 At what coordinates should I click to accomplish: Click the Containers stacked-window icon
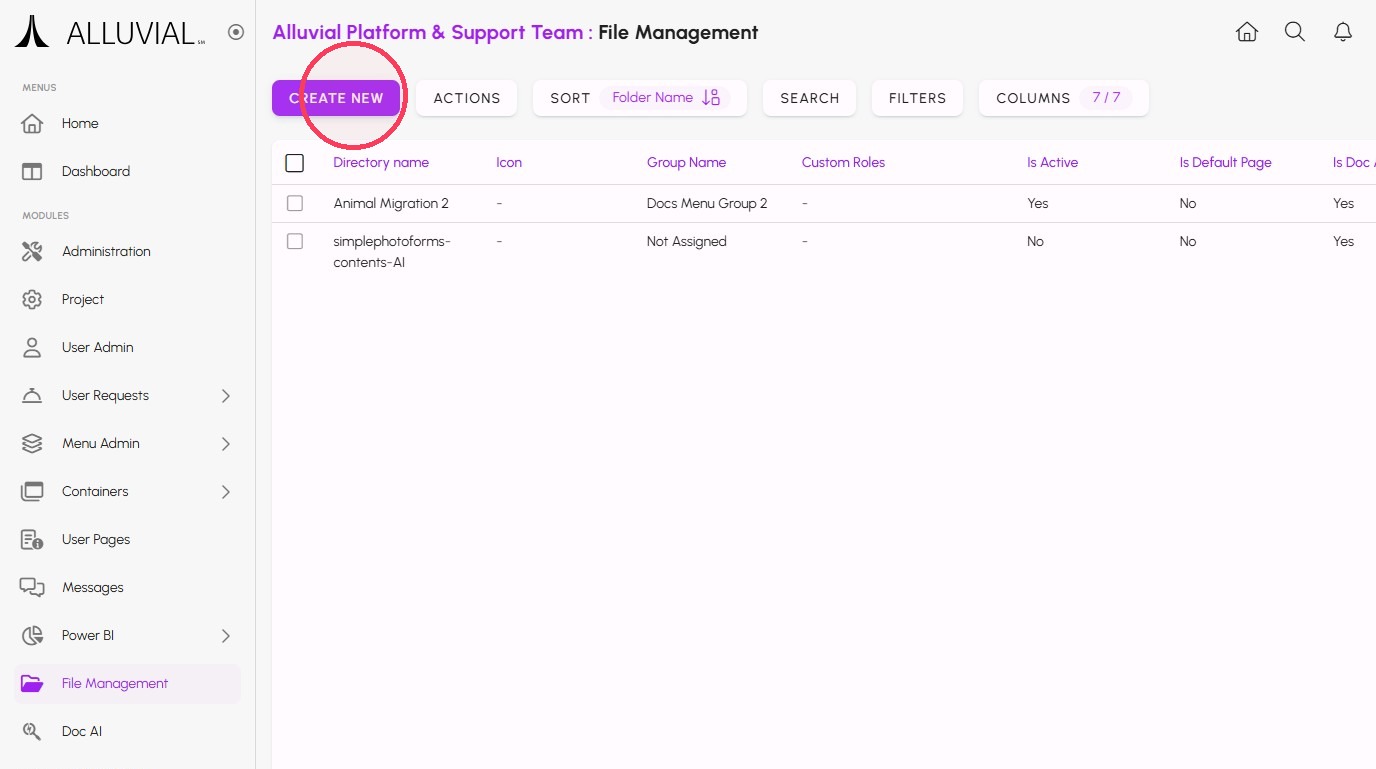[x=32, y=492]
